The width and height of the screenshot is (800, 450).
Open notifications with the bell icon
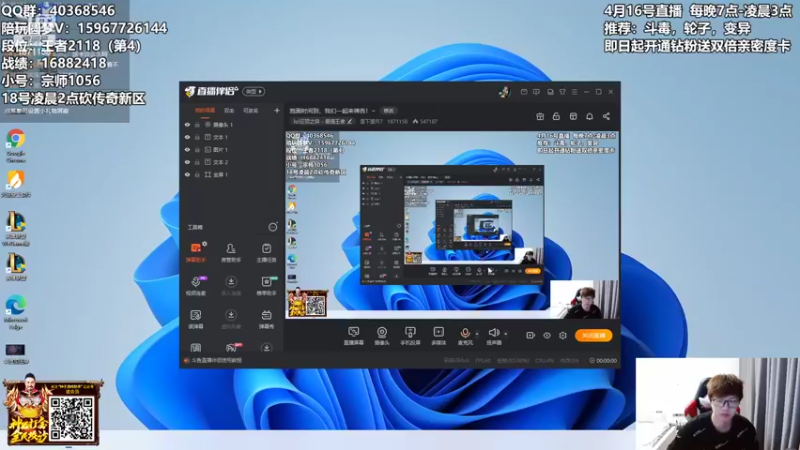[x=589, y=116]
